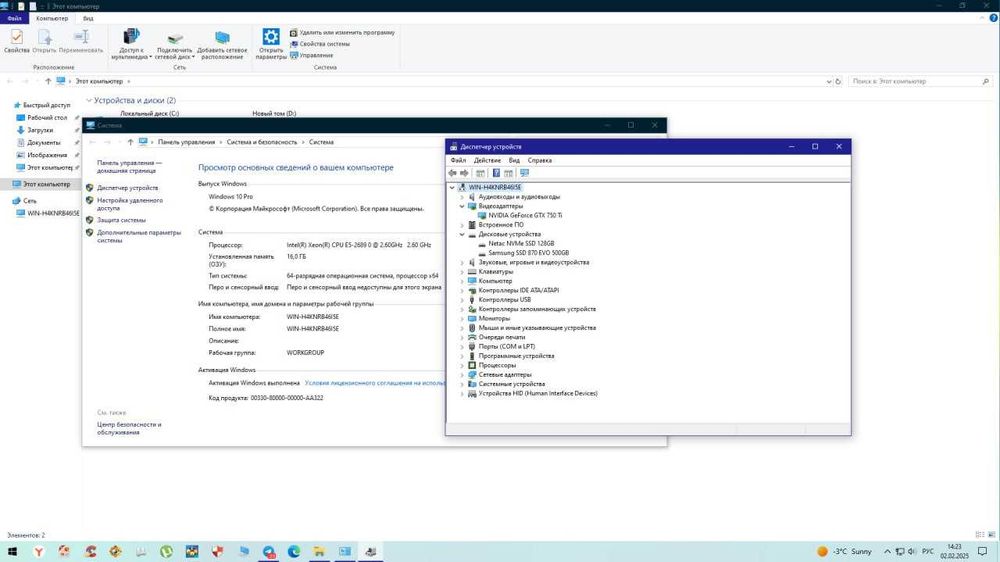
Task: Expand the Аудиовходы и аудиовыходы category
Action: [462, 197]
